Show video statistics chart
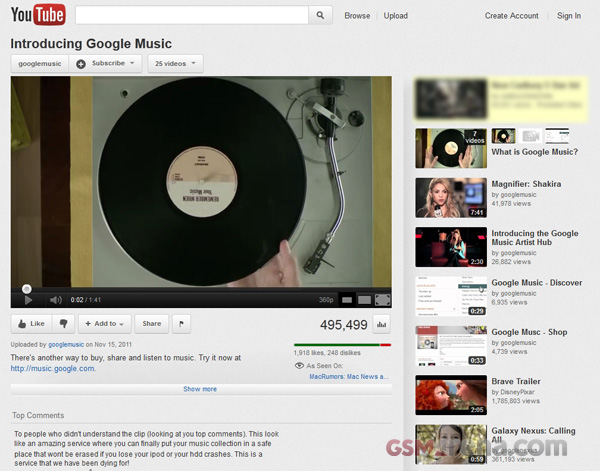This screenshot has width=600, height=471. click(381, 324)
